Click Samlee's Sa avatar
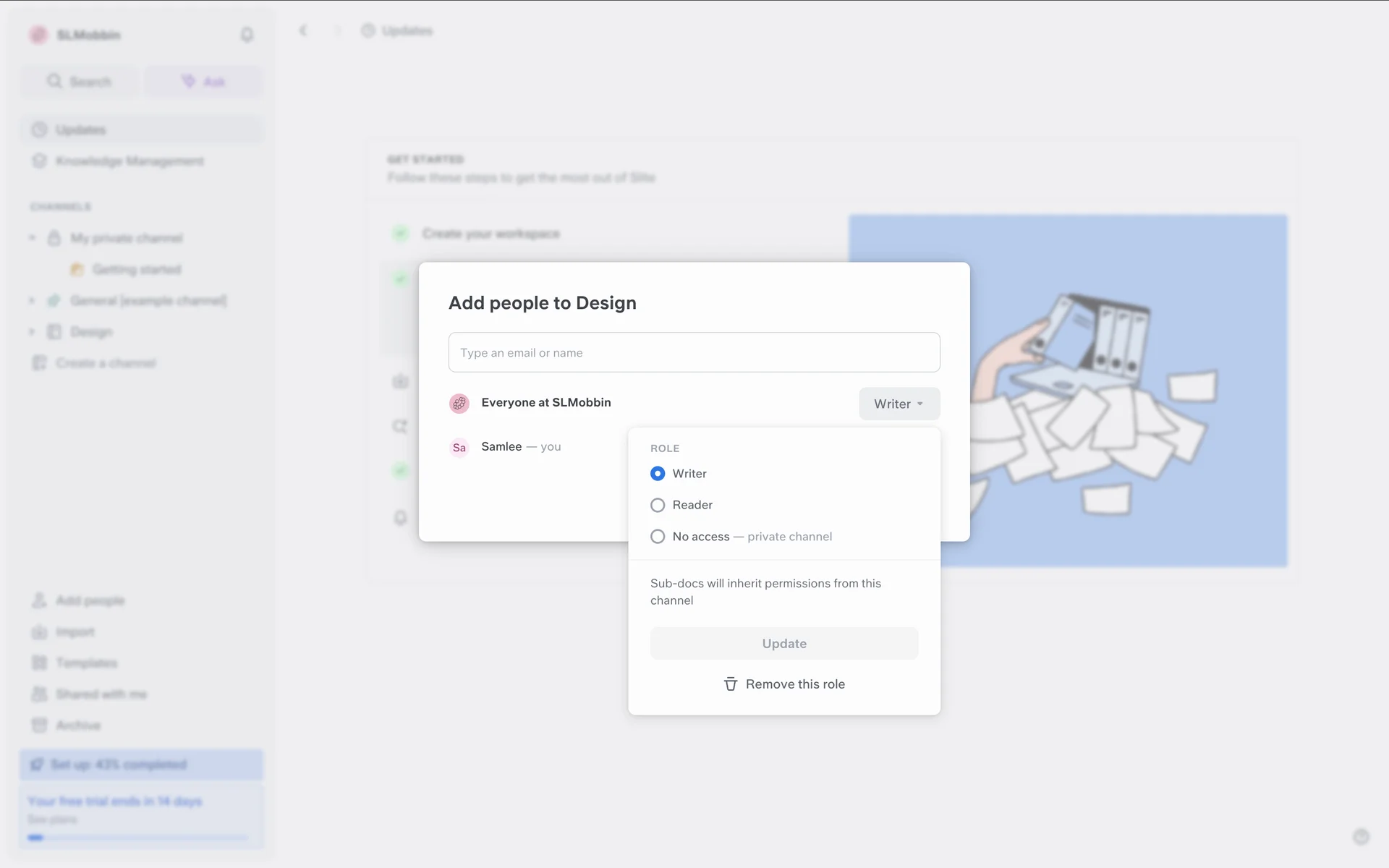Screen dimensions: 1389x868 [x=459, y=448]
